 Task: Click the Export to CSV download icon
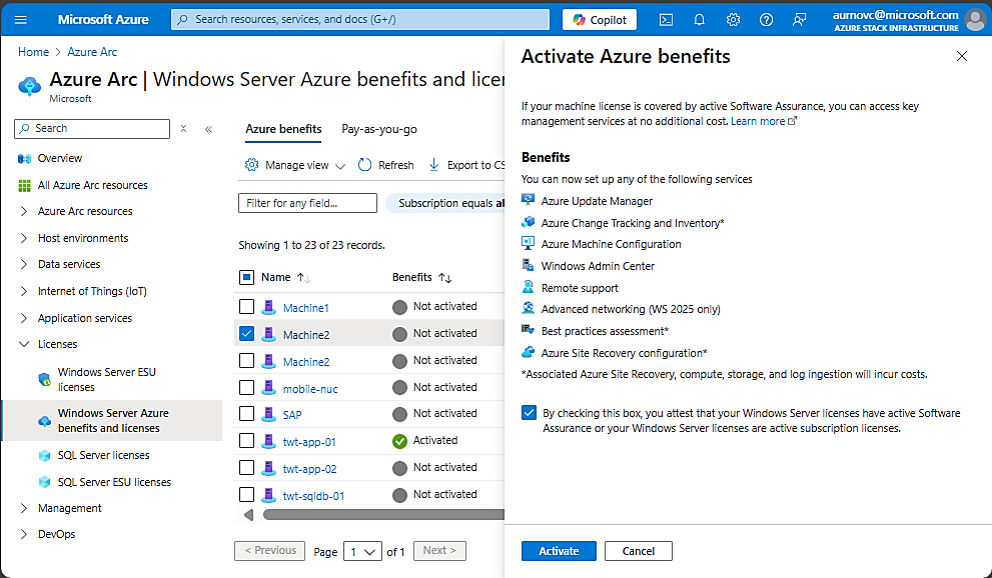(434, 165)
